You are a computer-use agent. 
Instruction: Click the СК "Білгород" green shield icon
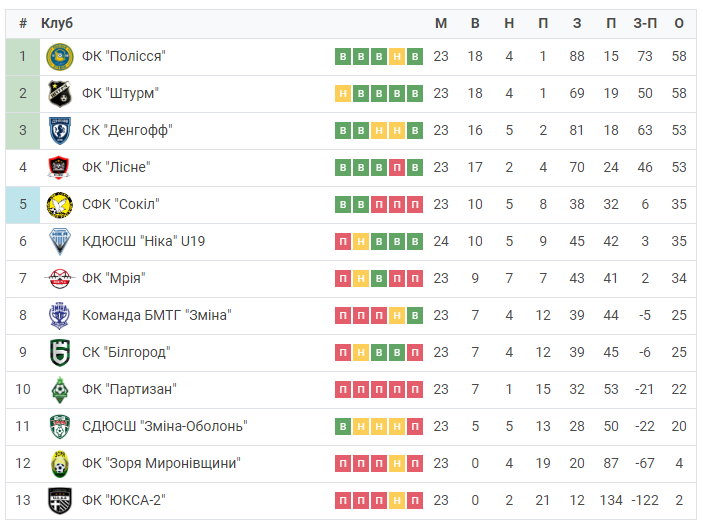coord(60,352)
